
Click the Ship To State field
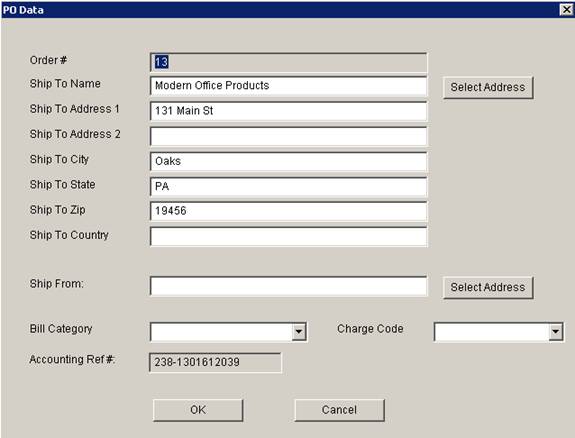pyautogui.click(x=288, y=187)
